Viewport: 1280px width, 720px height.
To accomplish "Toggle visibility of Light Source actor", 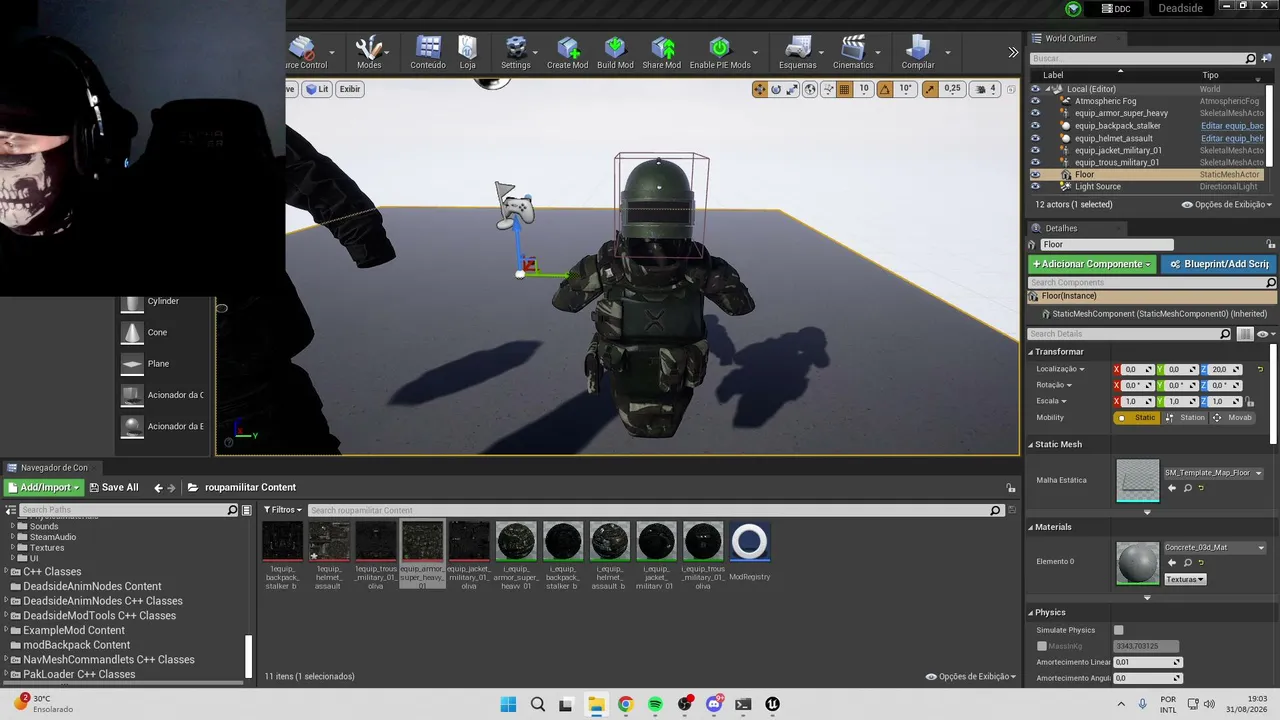I will (x=1035, y=187).
